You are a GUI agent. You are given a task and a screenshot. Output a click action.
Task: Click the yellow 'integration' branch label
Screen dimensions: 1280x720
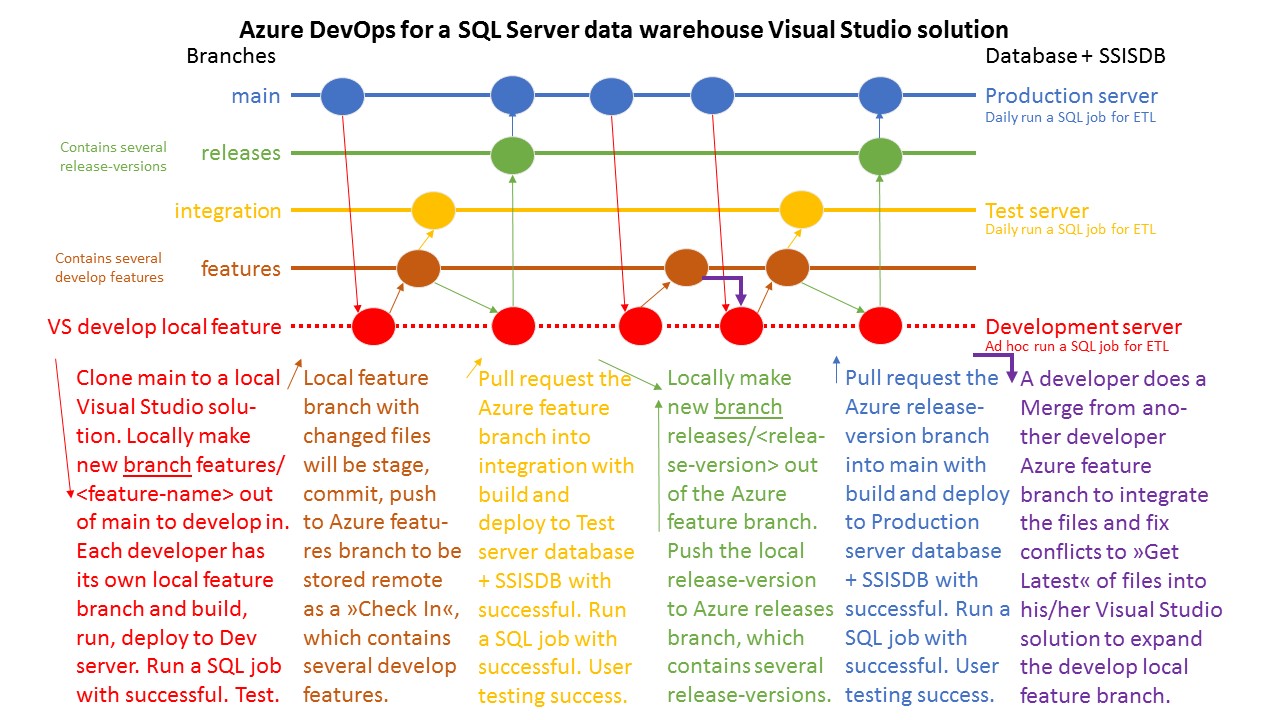click(x=228, y=211)
